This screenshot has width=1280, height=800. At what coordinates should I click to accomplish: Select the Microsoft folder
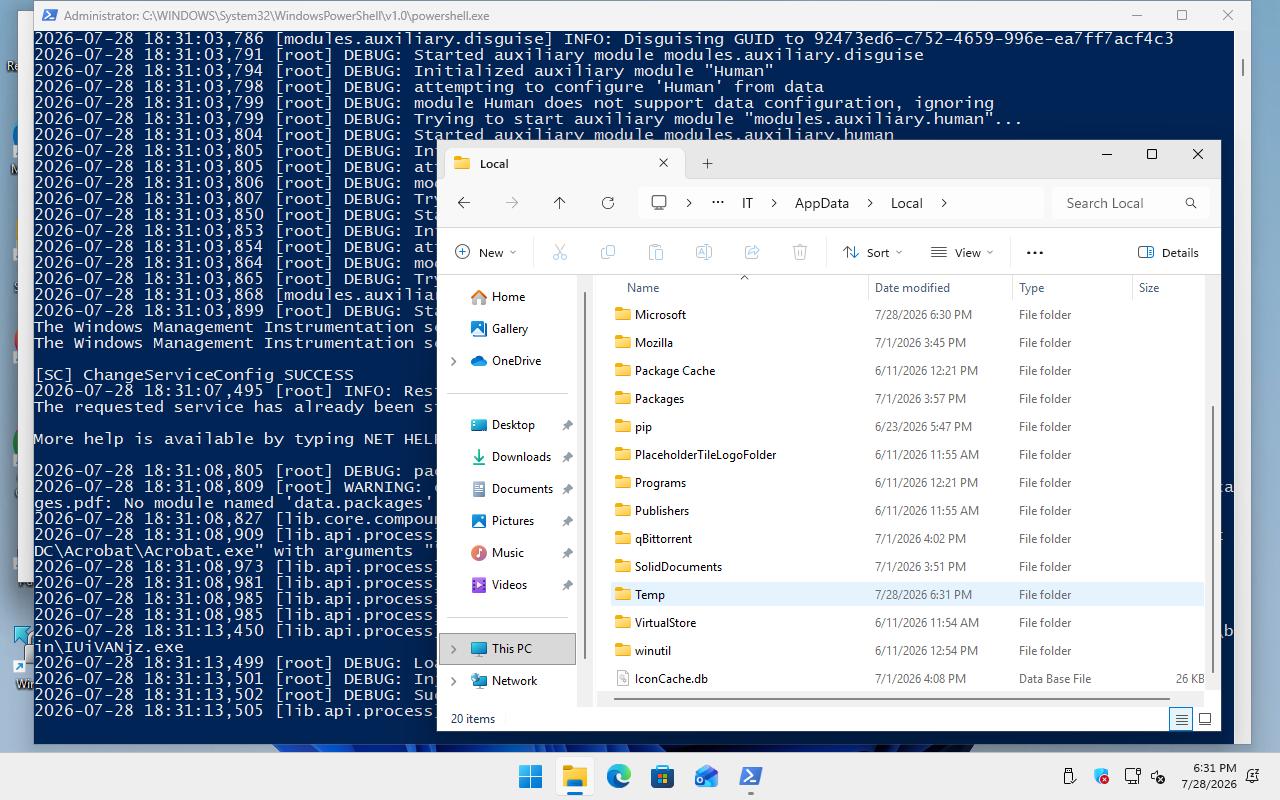(x=908, y=315)
